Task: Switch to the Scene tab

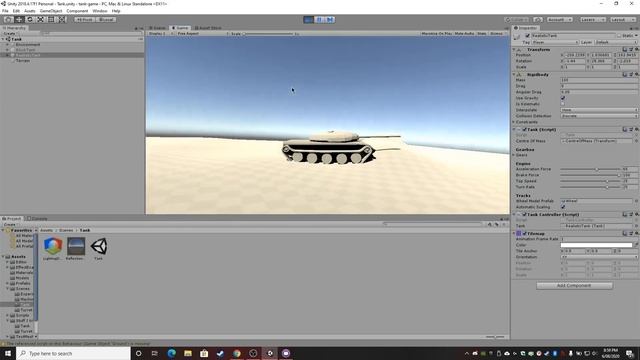Action: coord(158,28)
